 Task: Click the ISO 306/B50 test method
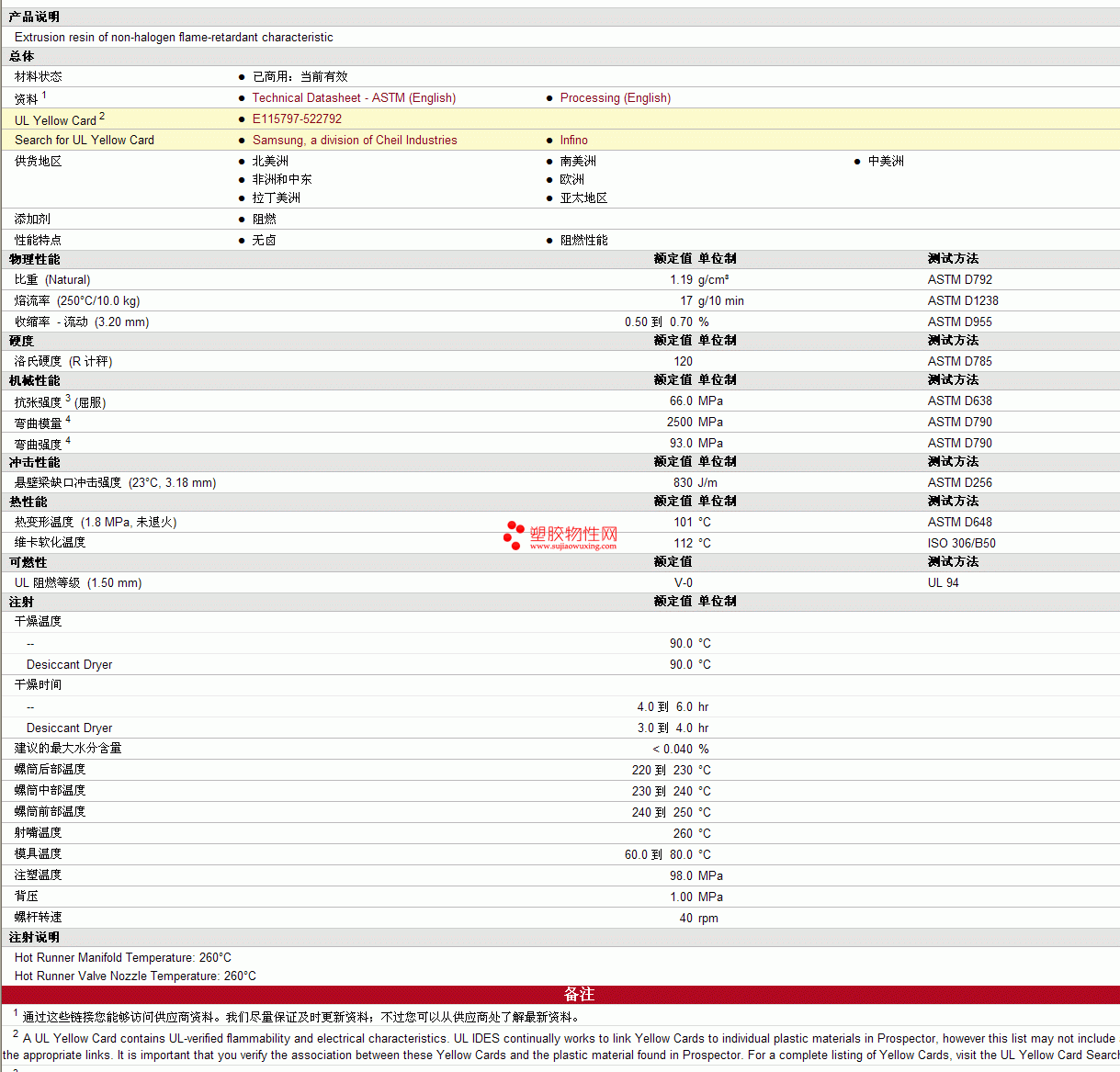click(962, 544)
